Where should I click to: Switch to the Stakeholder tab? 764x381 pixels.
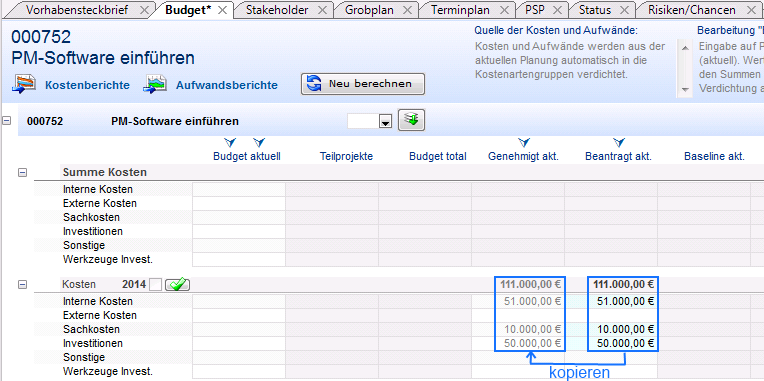point(277,10)
